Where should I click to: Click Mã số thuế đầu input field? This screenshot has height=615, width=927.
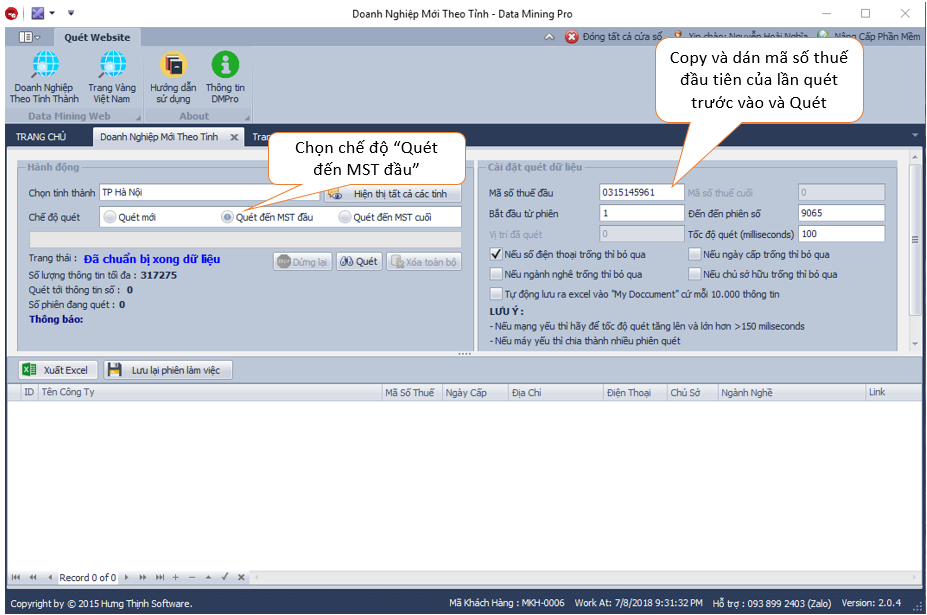tap(640, 193)
